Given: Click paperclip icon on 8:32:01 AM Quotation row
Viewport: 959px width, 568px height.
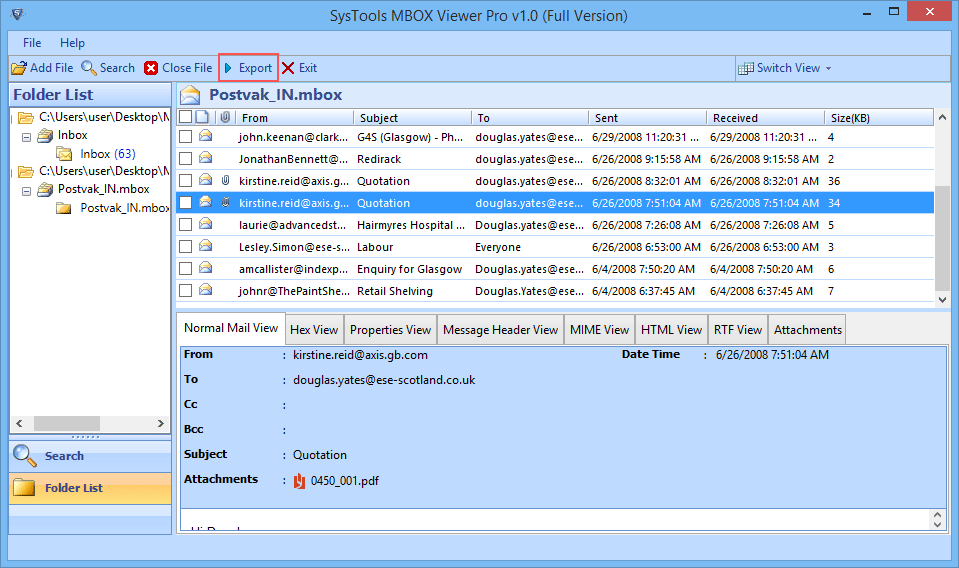Looking at the screenshot, I should [225, 180].
